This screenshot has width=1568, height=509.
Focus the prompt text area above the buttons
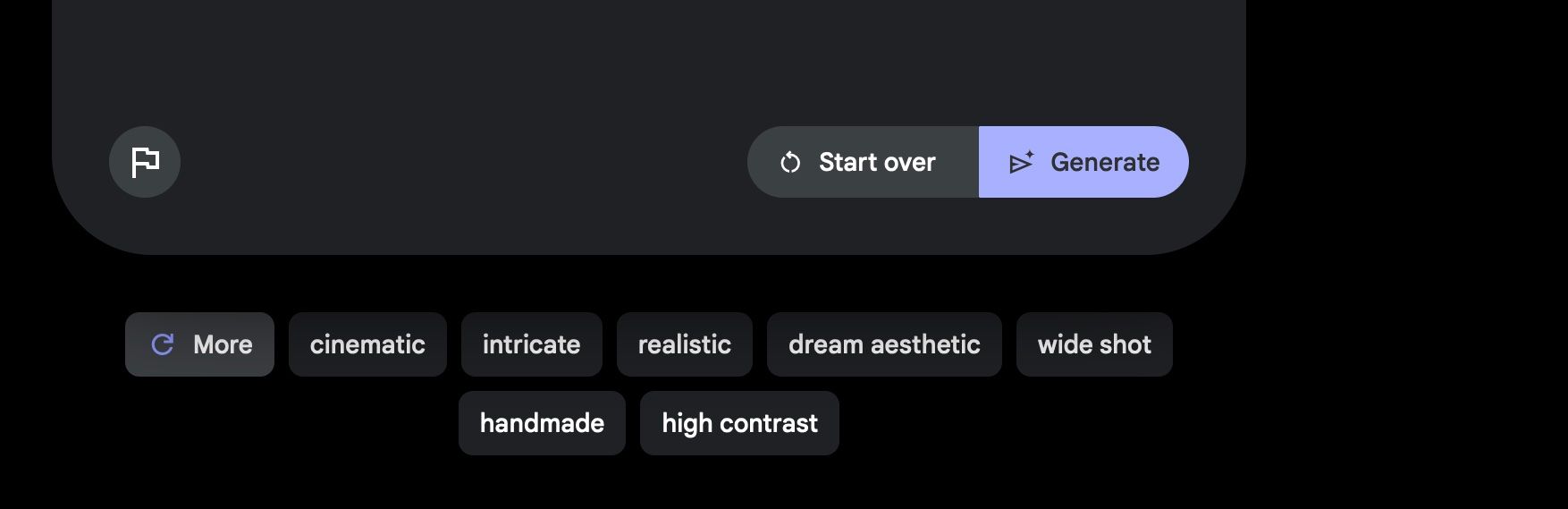pyautogui.click(x=648, y=54)
